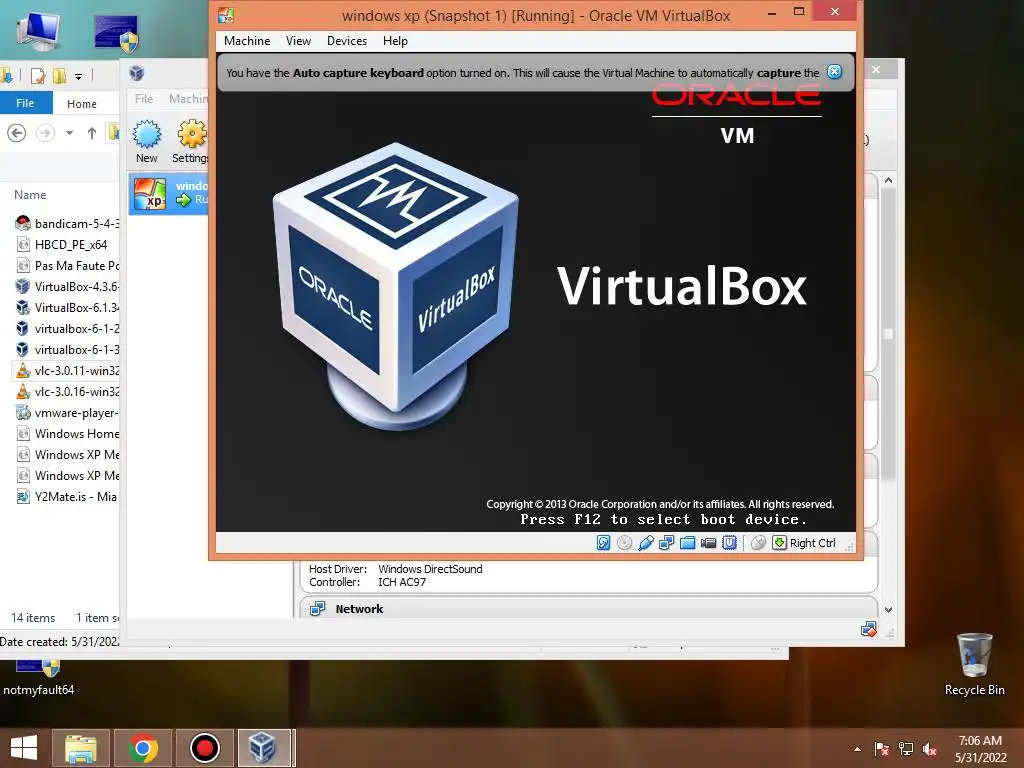This screenshot has height=768, width=1024.
Task: Select the Y2Mate.is - Mia file
Action: click(x=67, y=496)
